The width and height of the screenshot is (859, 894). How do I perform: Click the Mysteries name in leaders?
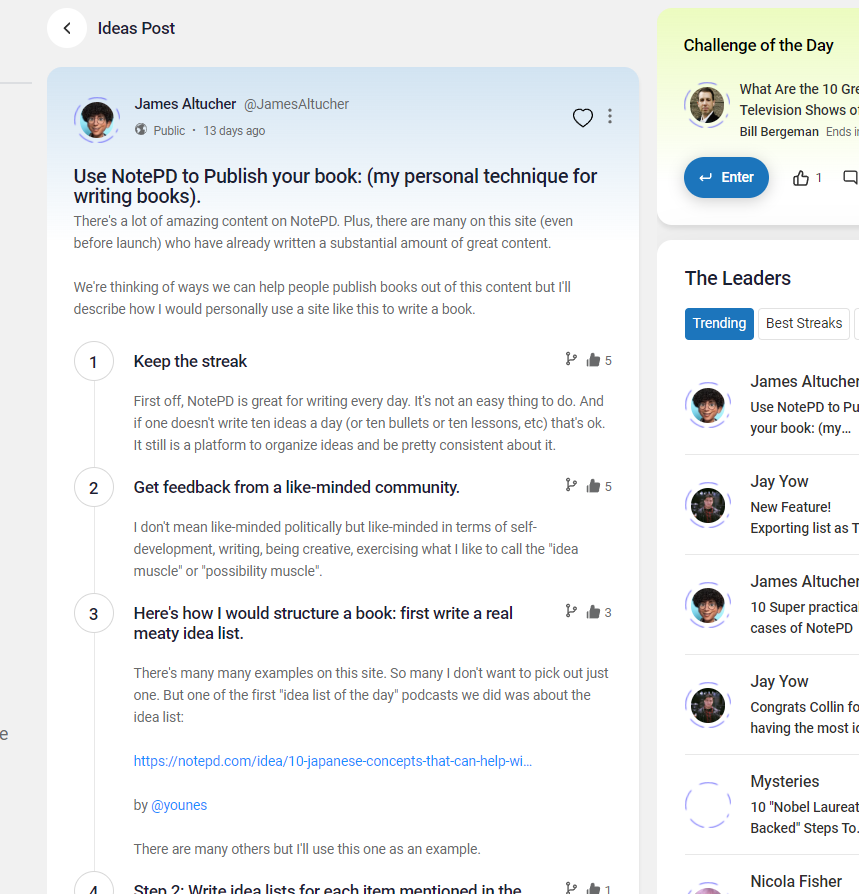click(x=785, y=781)
